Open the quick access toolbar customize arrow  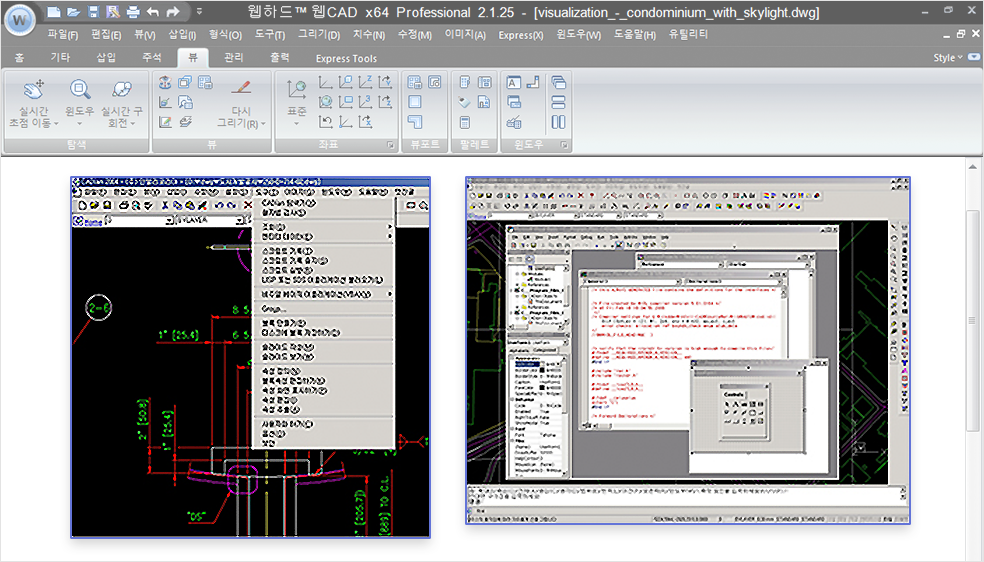tap(200, 11)
